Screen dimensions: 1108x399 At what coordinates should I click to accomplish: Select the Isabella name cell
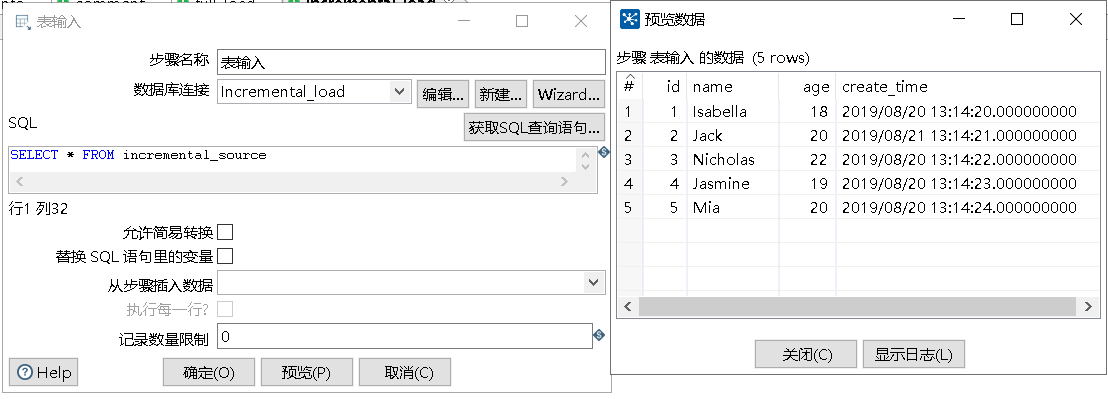733,112
